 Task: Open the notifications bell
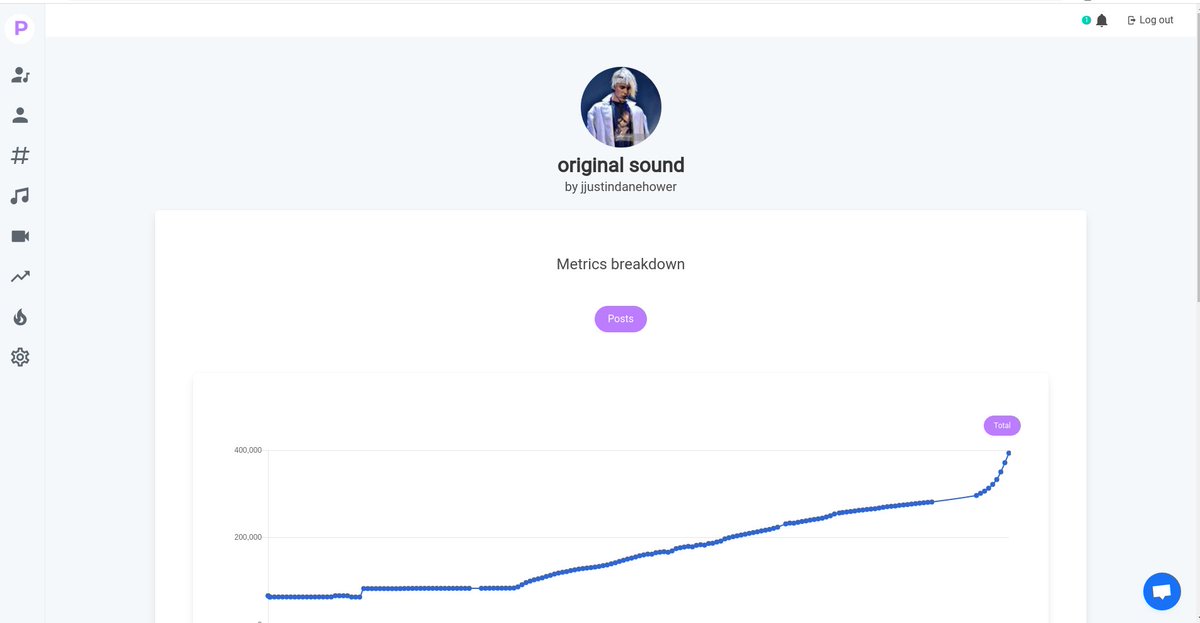(x=1102, y=20)
